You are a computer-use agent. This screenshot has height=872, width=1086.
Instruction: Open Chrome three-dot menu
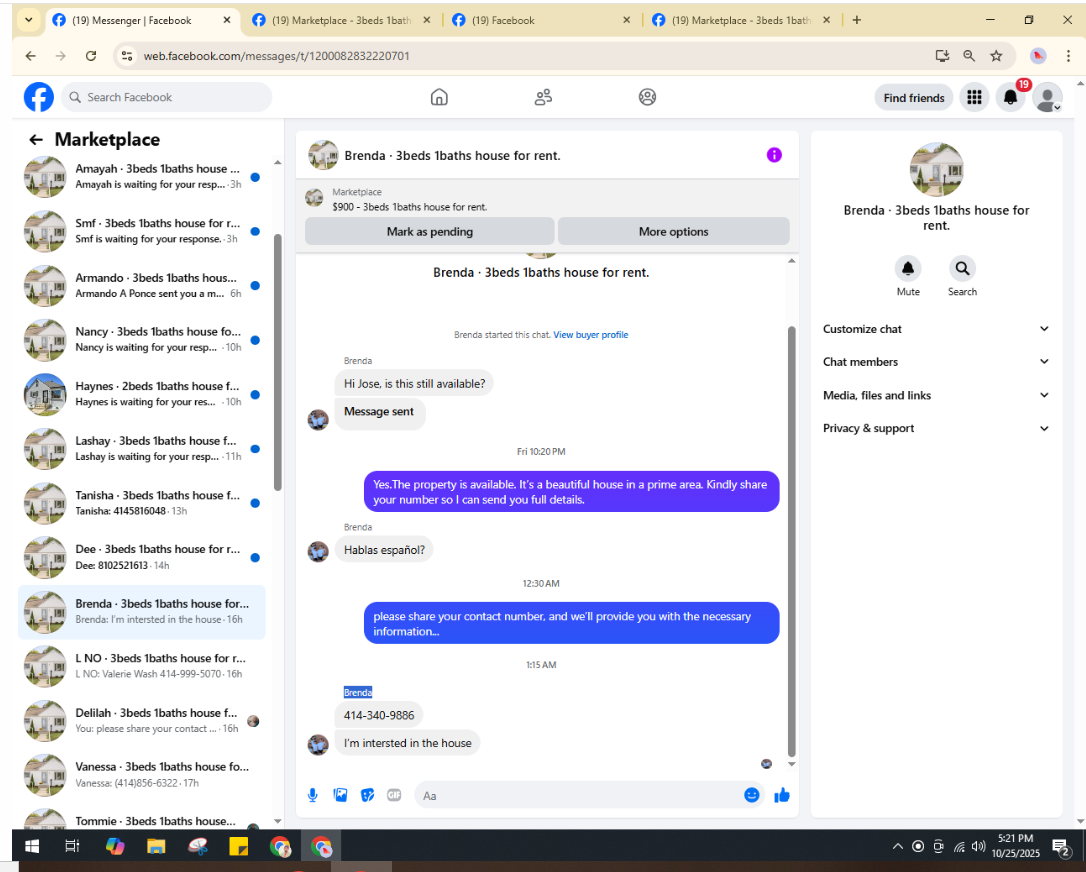(1068, 56)
